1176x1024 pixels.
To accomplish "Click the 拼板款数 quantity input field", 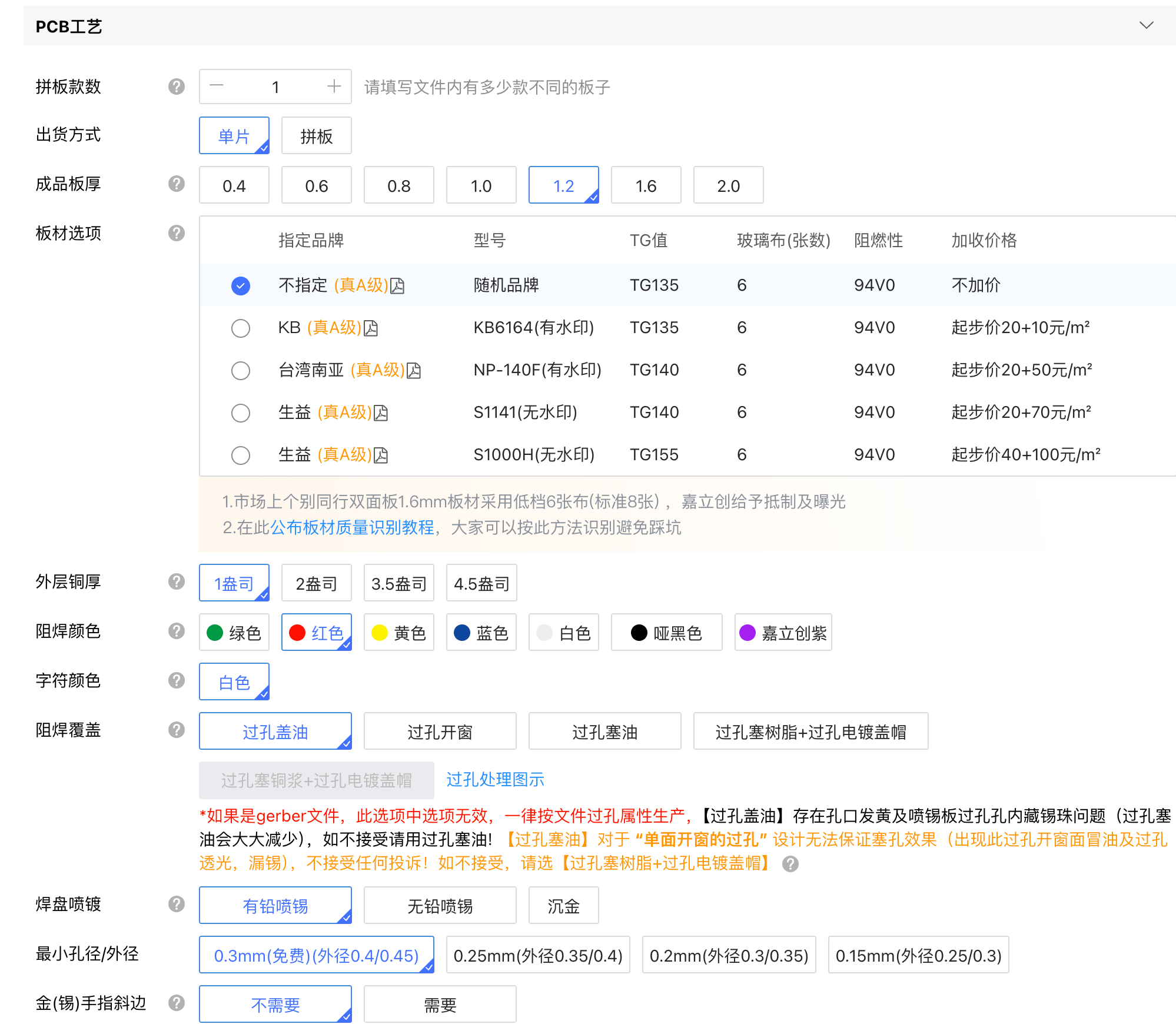I will point(275,87).
